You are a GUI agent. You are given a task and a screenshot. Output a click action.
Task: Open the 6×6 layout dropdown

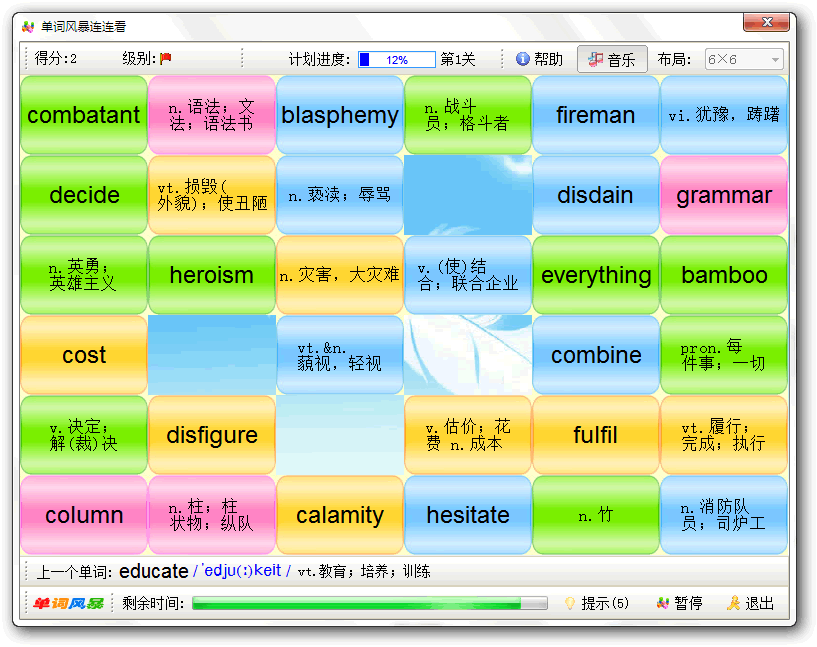point(743,59)
